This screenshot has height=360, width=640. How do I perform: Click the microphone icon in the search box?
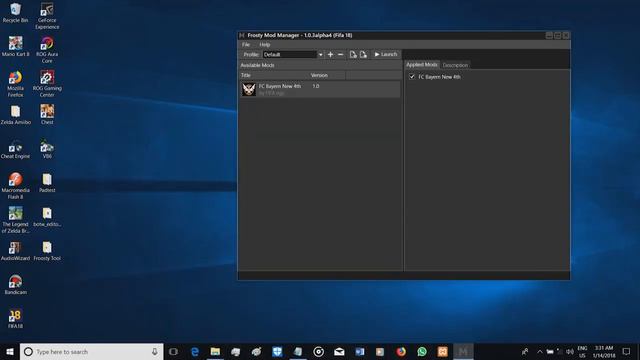[x=155, y=351]
